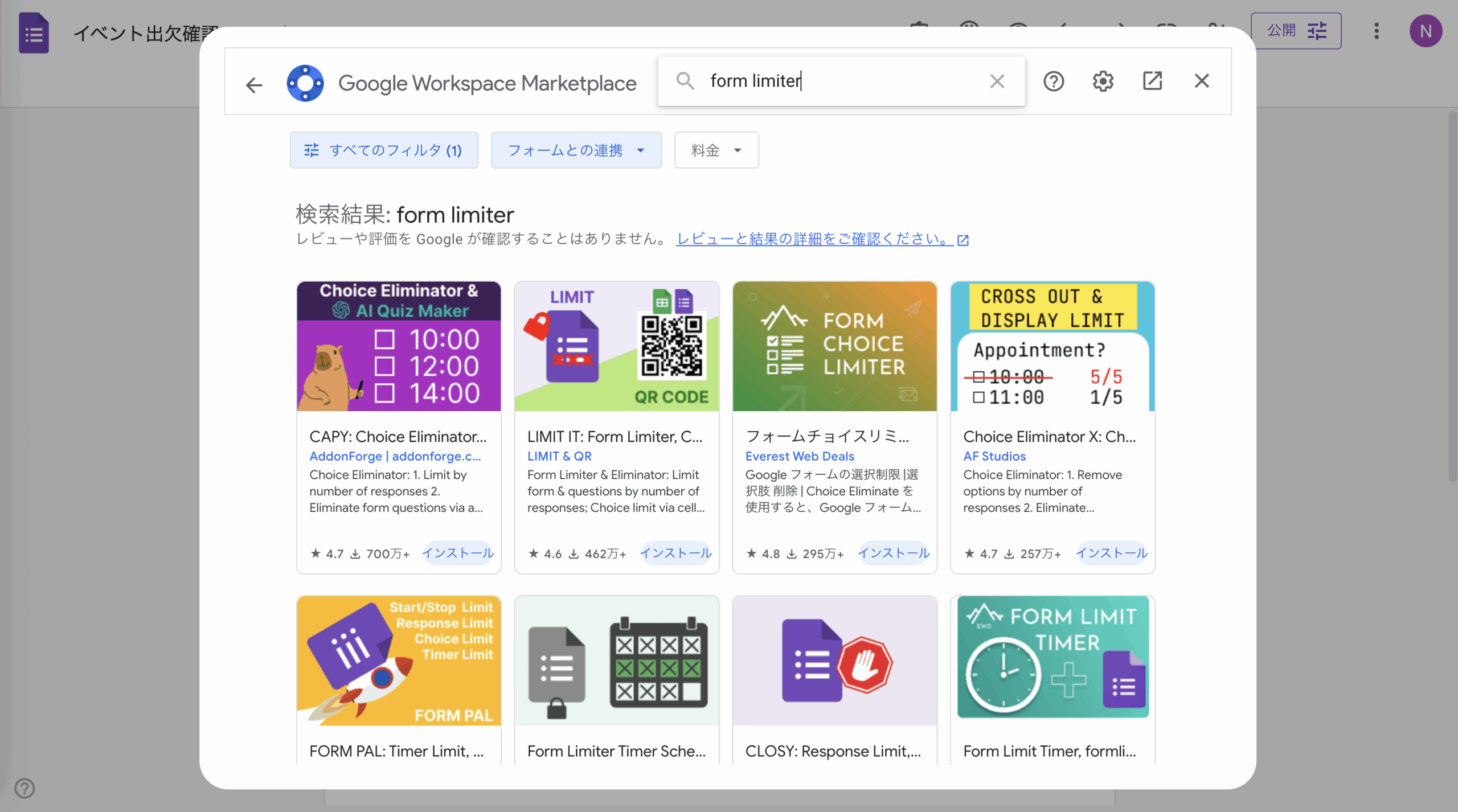This screenshot has height=812, width=1458.
Task: Close the Marketplace dialog
Action: 1202,81
